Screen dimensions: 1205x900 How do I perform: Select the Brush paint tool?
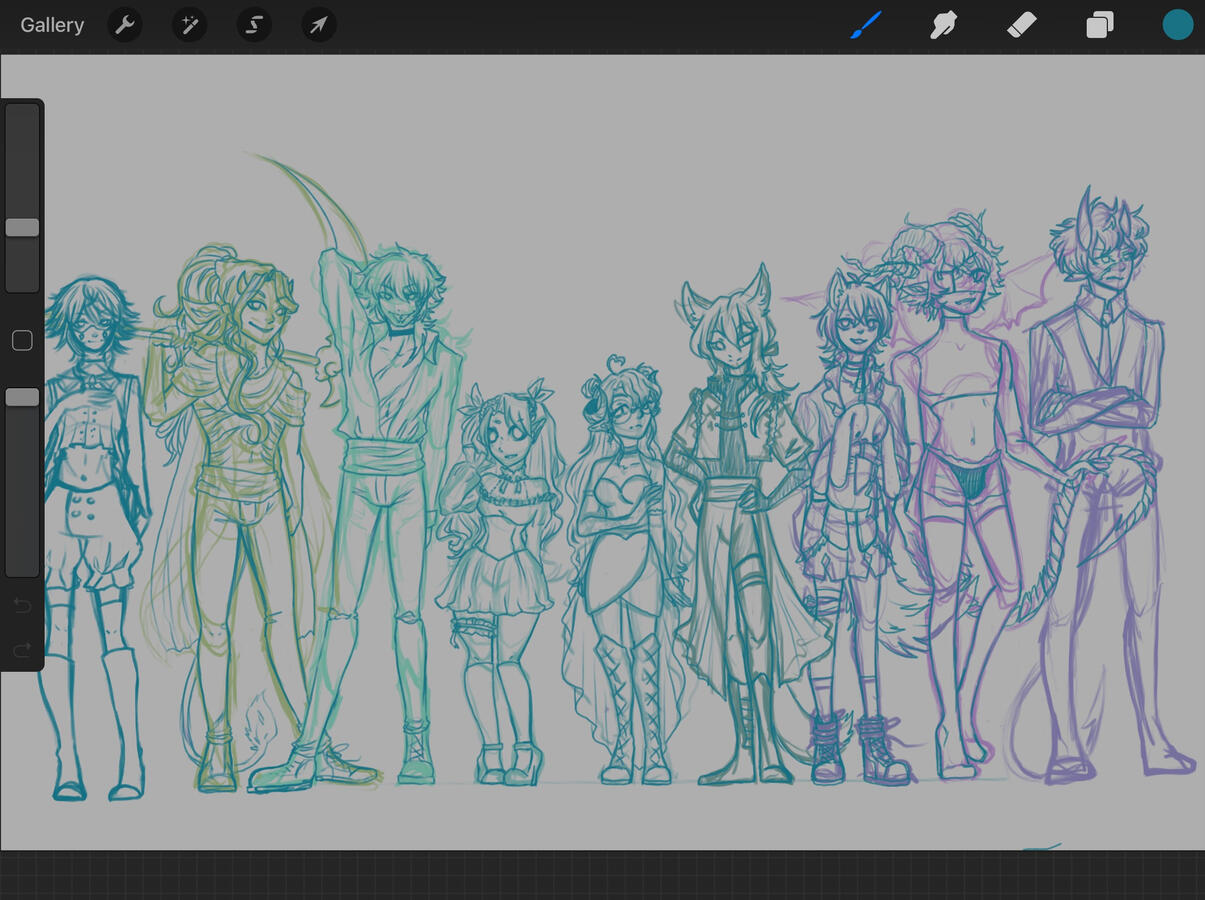(x=866, y=25)
